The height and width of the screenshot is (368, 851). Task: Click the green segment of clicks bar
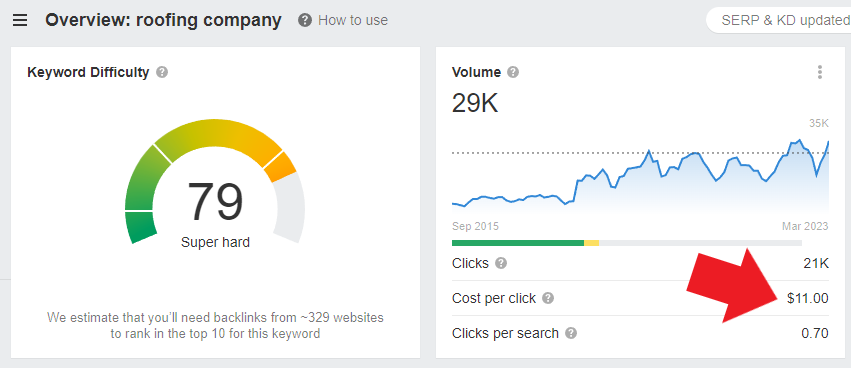coord(518,243)
